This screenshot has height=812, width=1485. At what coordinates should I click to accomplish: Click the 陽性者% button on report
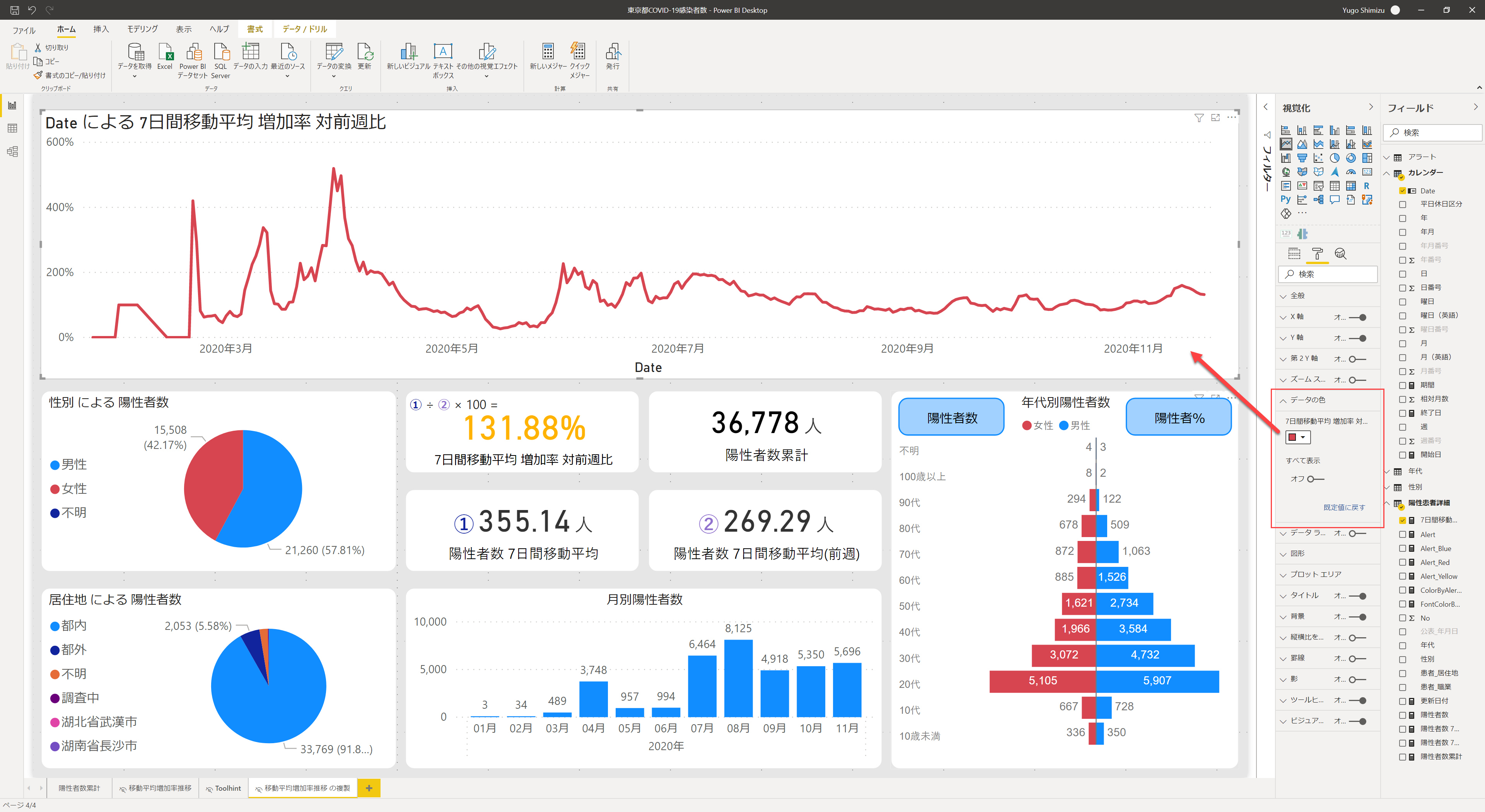pyautogui.click(x=1179, y=417)
